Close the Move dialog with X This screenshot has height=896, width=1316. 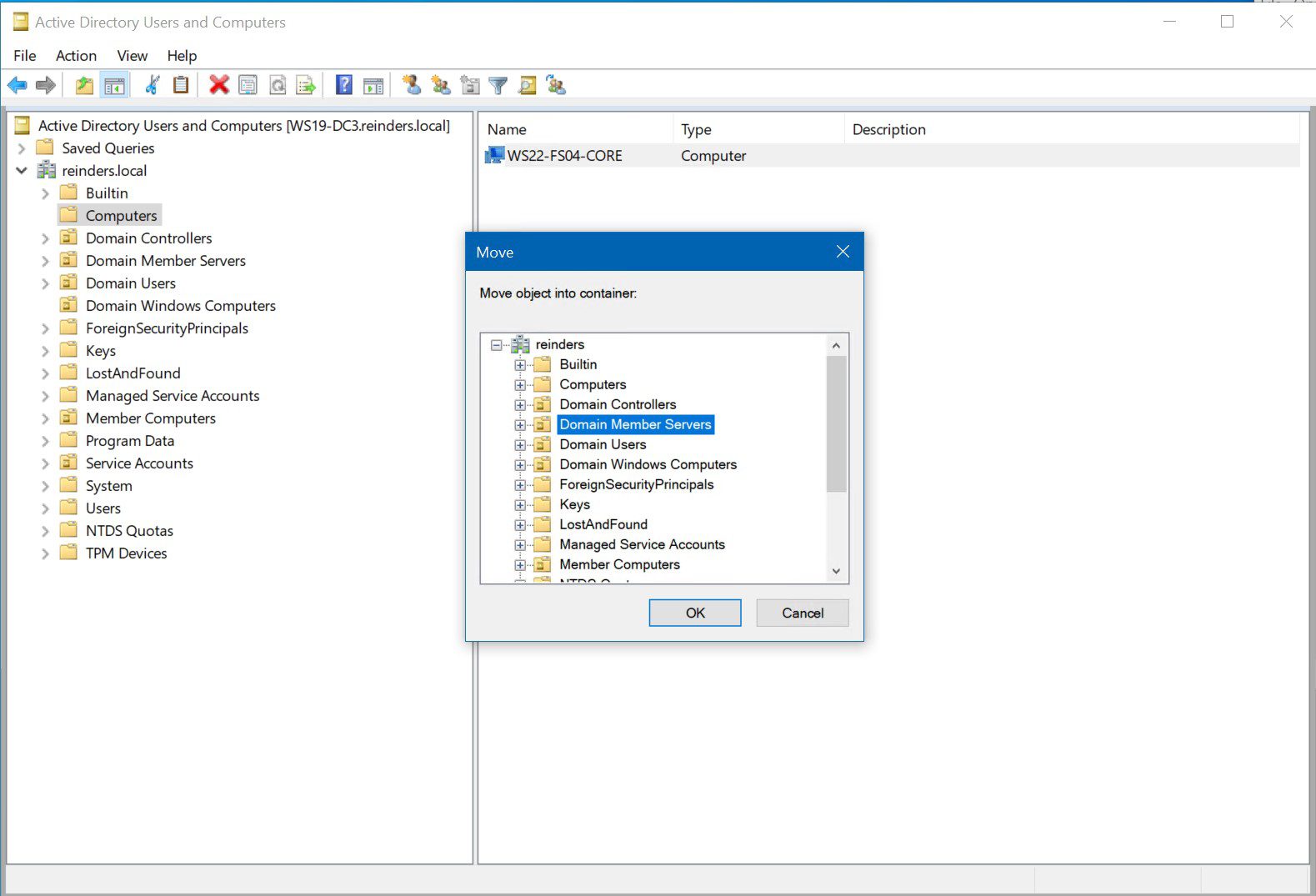coord(843,252)
